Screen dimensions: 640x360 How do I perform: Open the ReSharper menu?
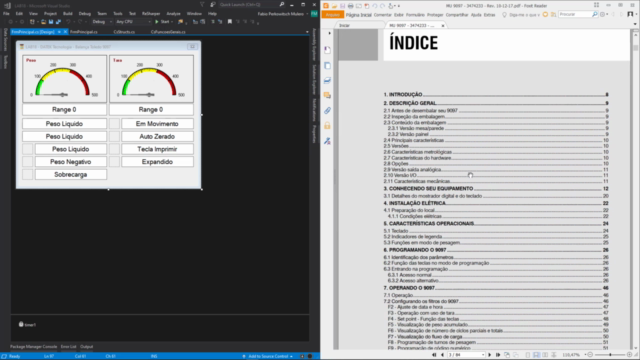click(x=151, y=13)
